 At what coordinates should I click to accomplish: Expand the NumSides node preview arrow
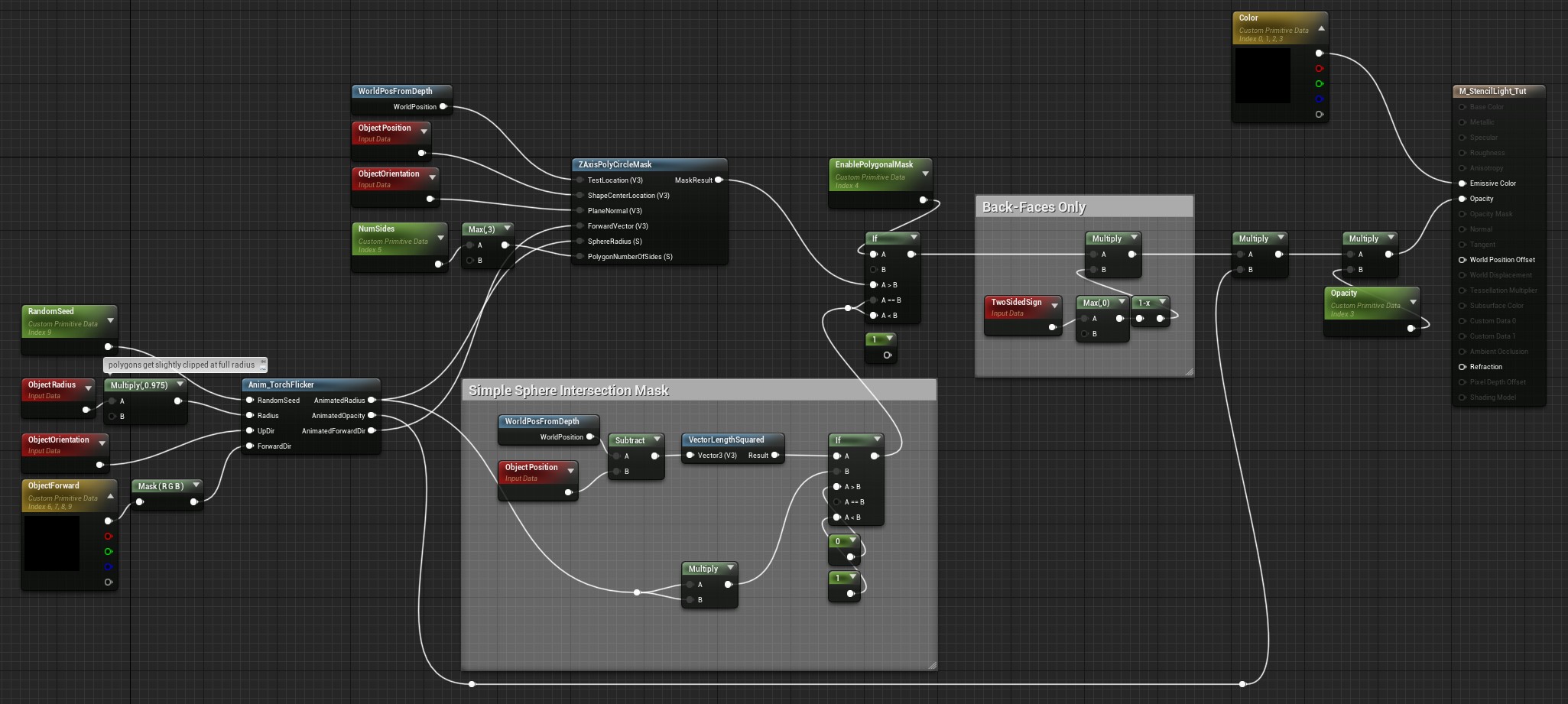point(440,238)
